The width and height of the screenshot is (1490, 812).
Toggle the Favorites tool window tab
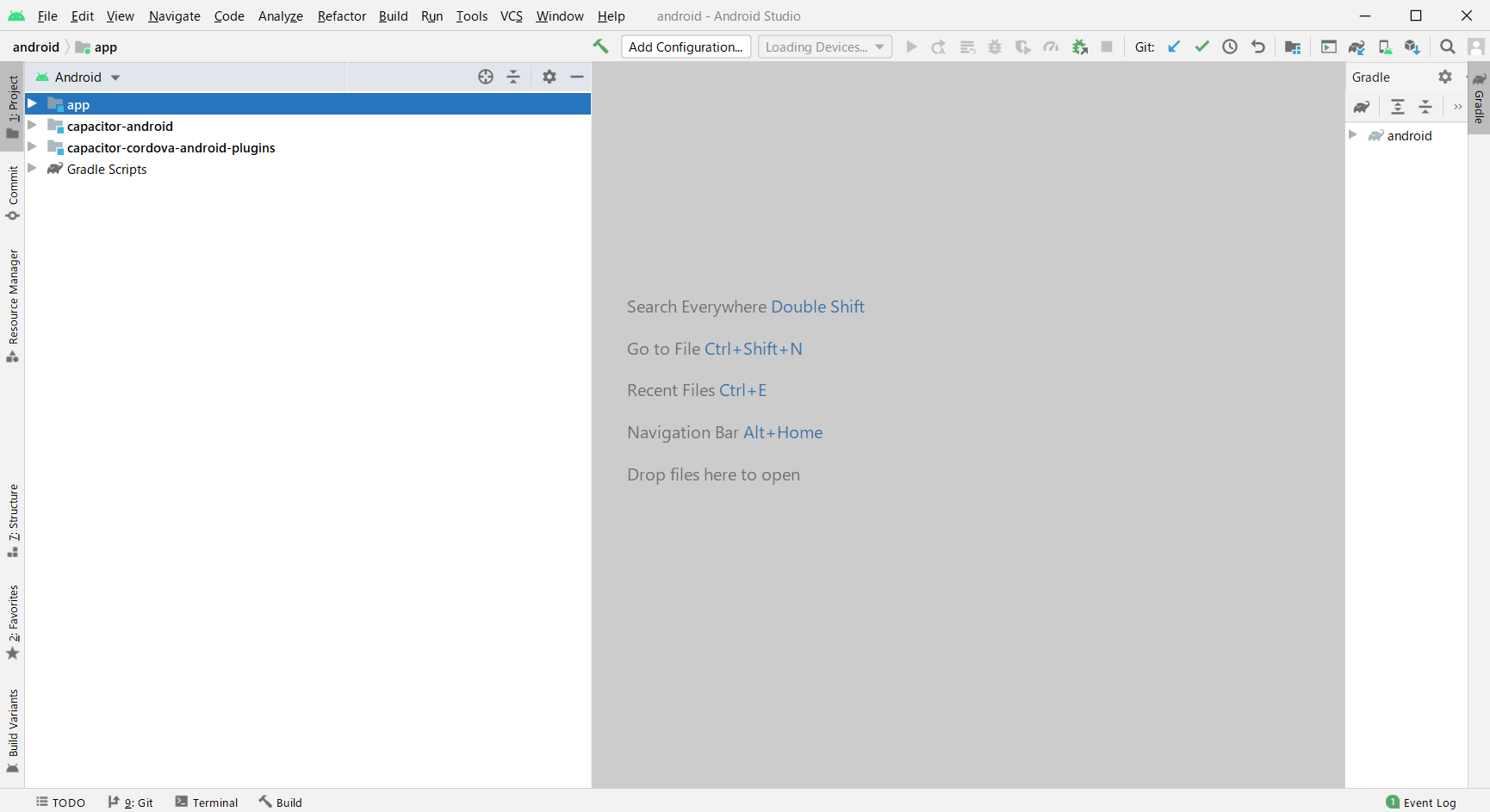(13, 622)
